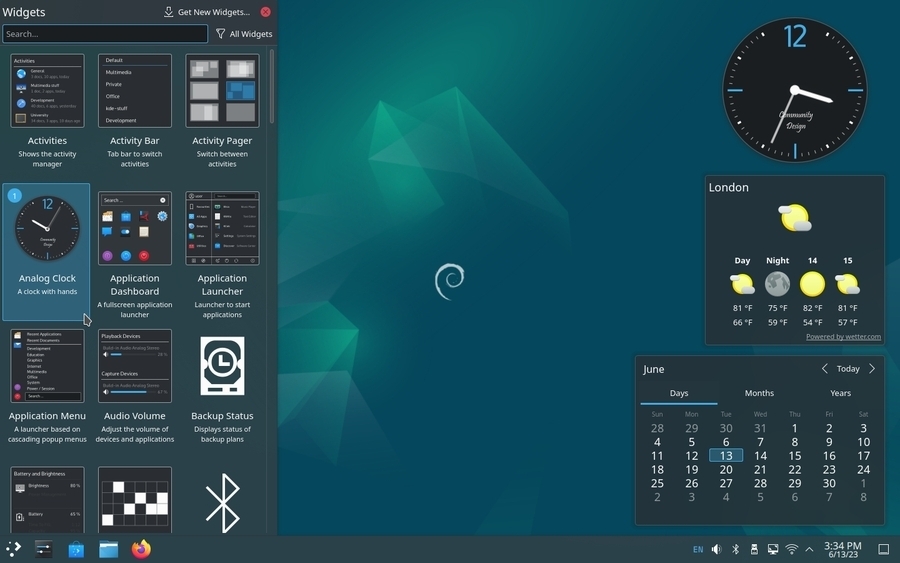Select the Backup Status widget icon
Viewport: 900px width, 563px height.
(222, 366)
